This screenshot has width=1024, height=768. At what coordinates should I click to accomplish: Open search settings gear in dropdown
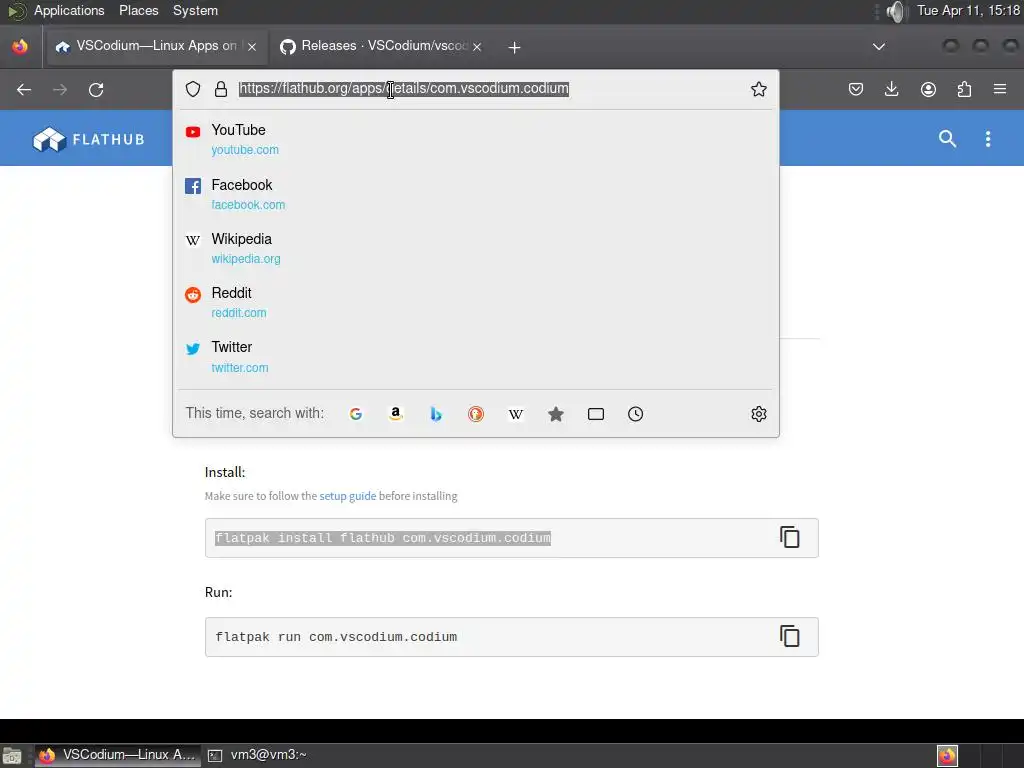tap(758, 414)
